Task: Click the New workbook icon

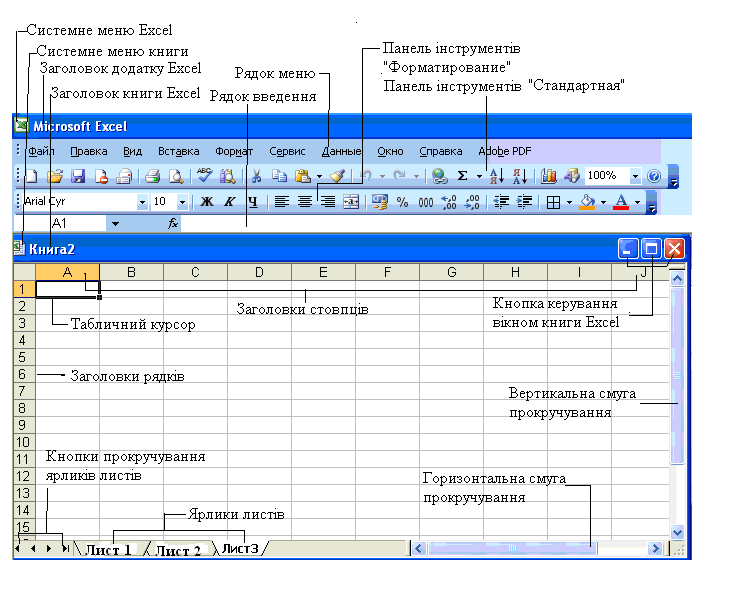Action: pyautogui.click(x=32, y=176)
